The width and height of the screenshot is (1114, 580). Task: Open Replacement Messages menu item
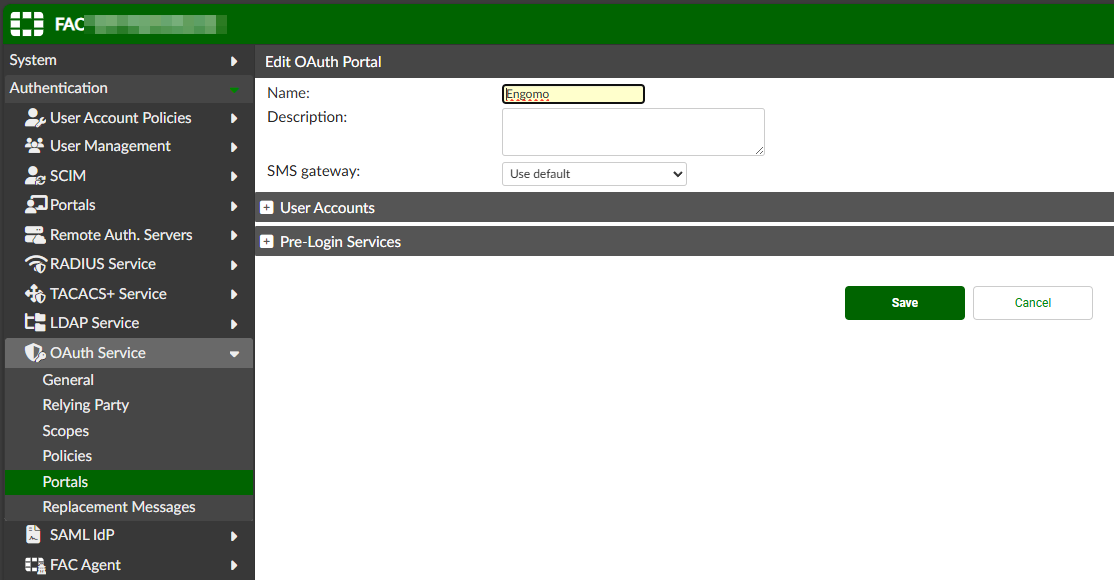point(119,507)
